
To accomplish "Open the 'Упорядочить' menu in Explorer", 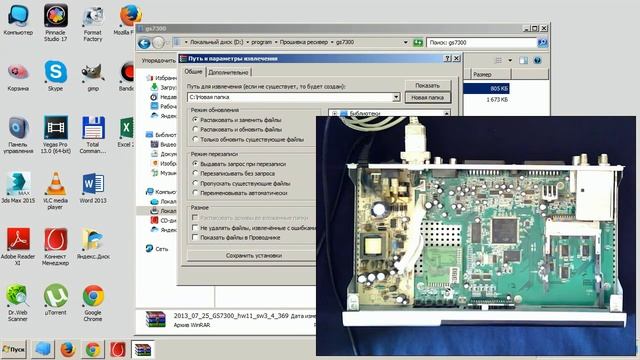I will (x=158, y=60).
